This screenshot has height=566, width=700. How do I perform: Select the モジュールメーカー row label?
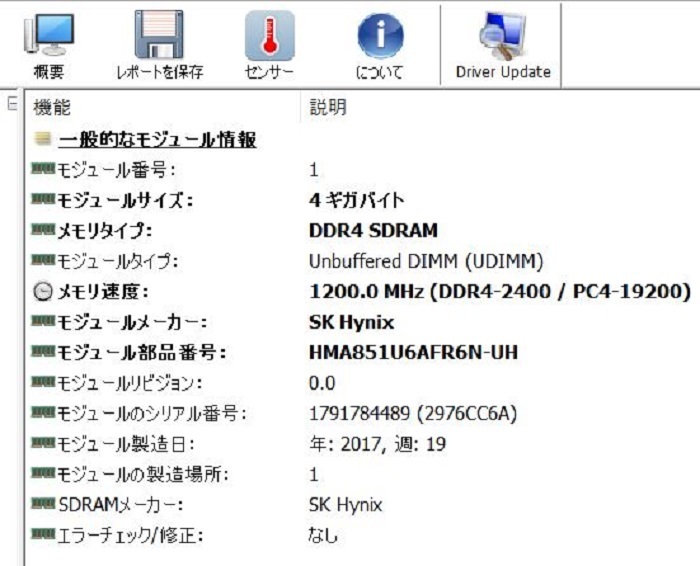132,322
